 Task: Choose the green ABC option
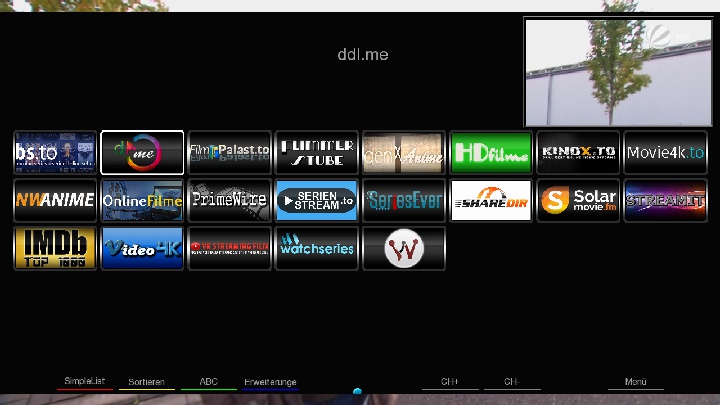pyautogui.click(x=208, y=382)
